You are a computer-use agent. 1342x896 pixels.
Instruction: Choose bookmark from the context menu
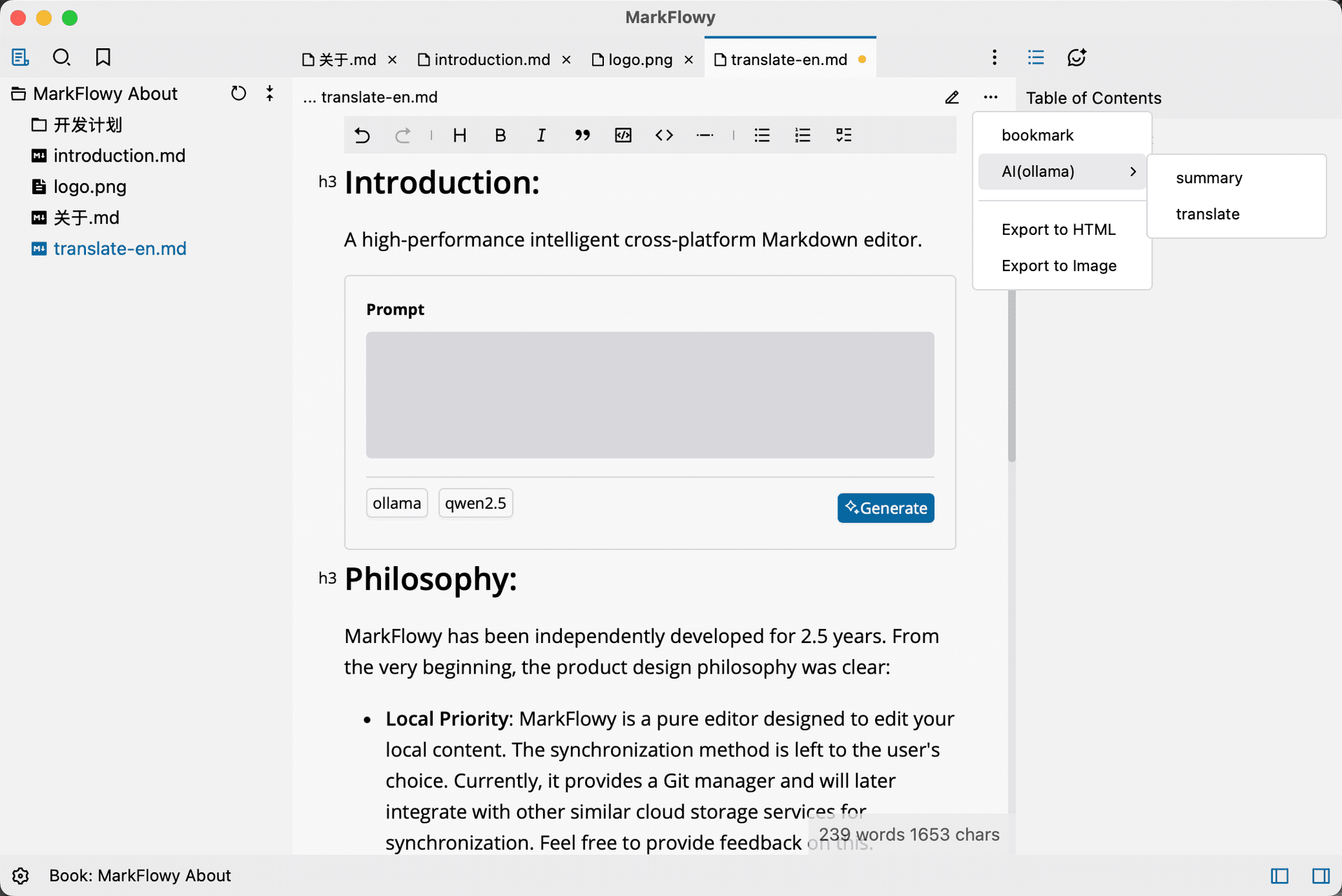(x=1062, y=136)
